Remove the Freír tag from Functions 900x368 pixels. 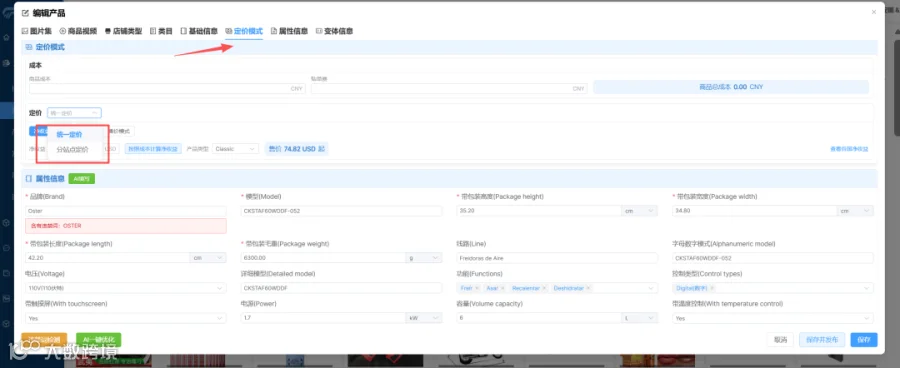[477, 288]
